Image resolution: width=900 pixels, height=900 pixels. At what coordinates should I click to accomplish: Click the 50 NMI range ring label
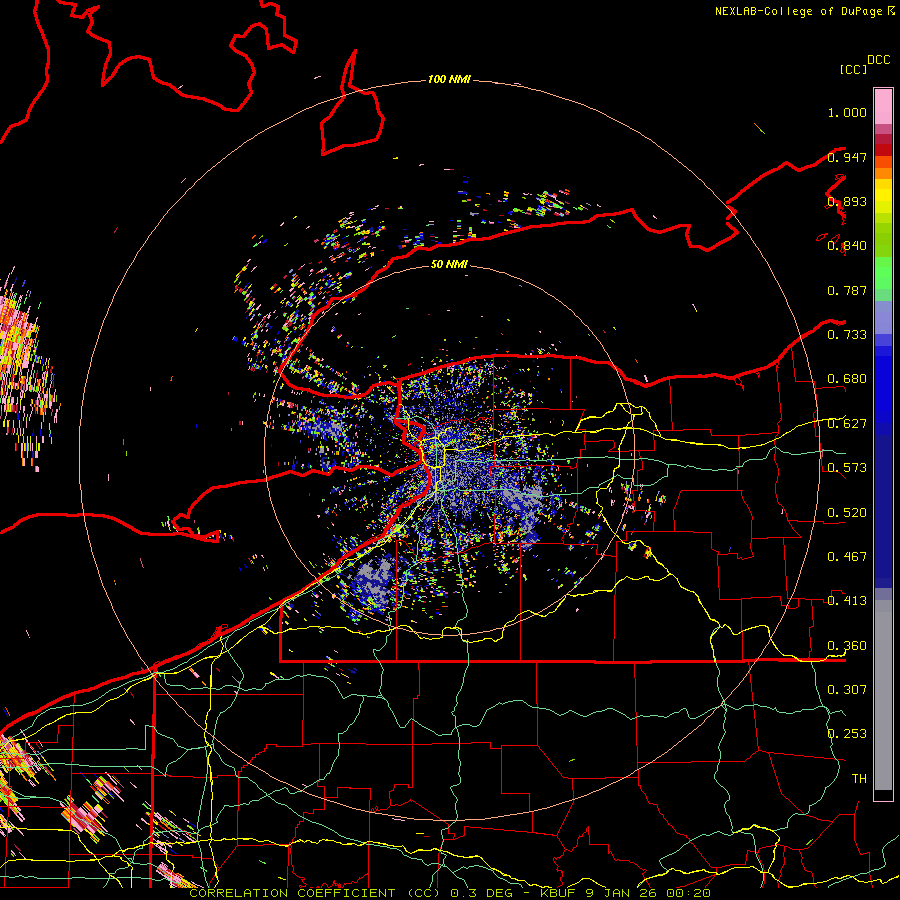449,264
